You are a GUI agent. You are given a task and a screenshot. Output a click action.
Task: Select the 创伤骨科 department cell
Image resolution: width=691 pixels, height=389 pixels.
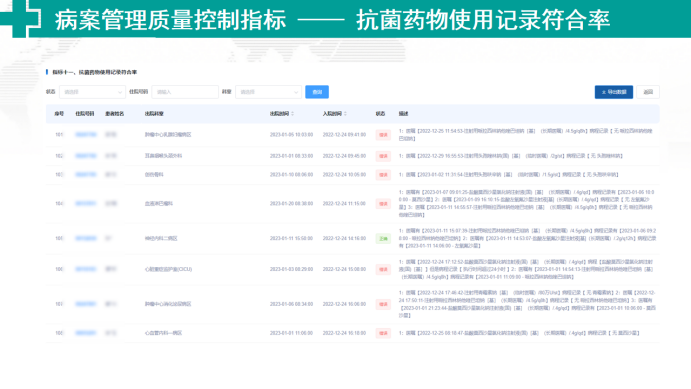click(x=154, y=175)
